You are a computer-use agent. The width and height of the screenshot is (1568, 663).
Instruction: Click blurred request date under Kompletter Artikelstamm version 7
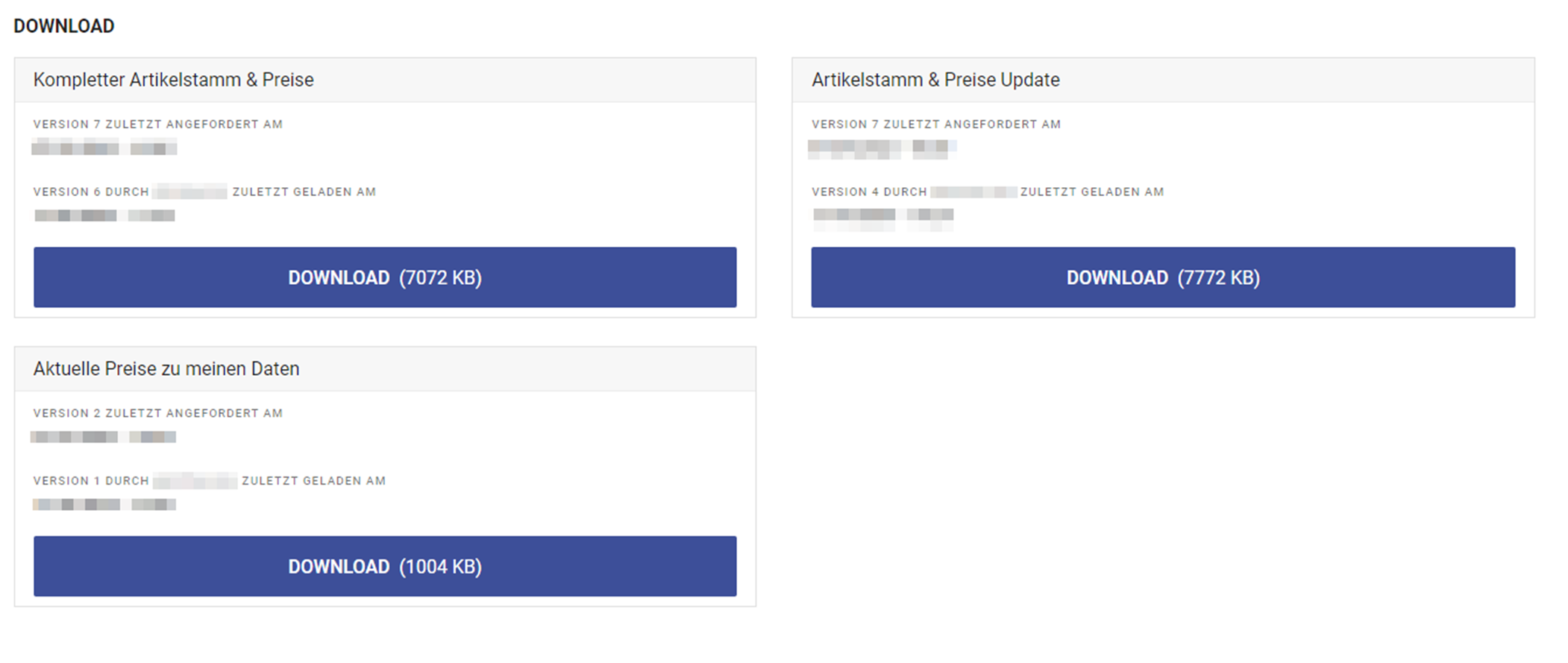104,148
